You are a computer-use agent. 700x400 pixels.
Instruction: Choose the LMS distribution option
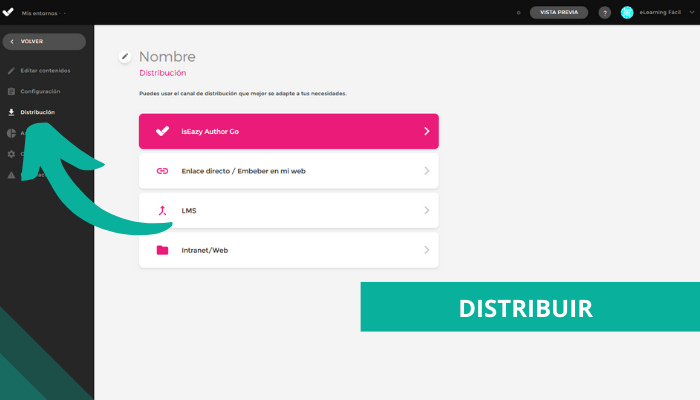[x=289, y=210]
